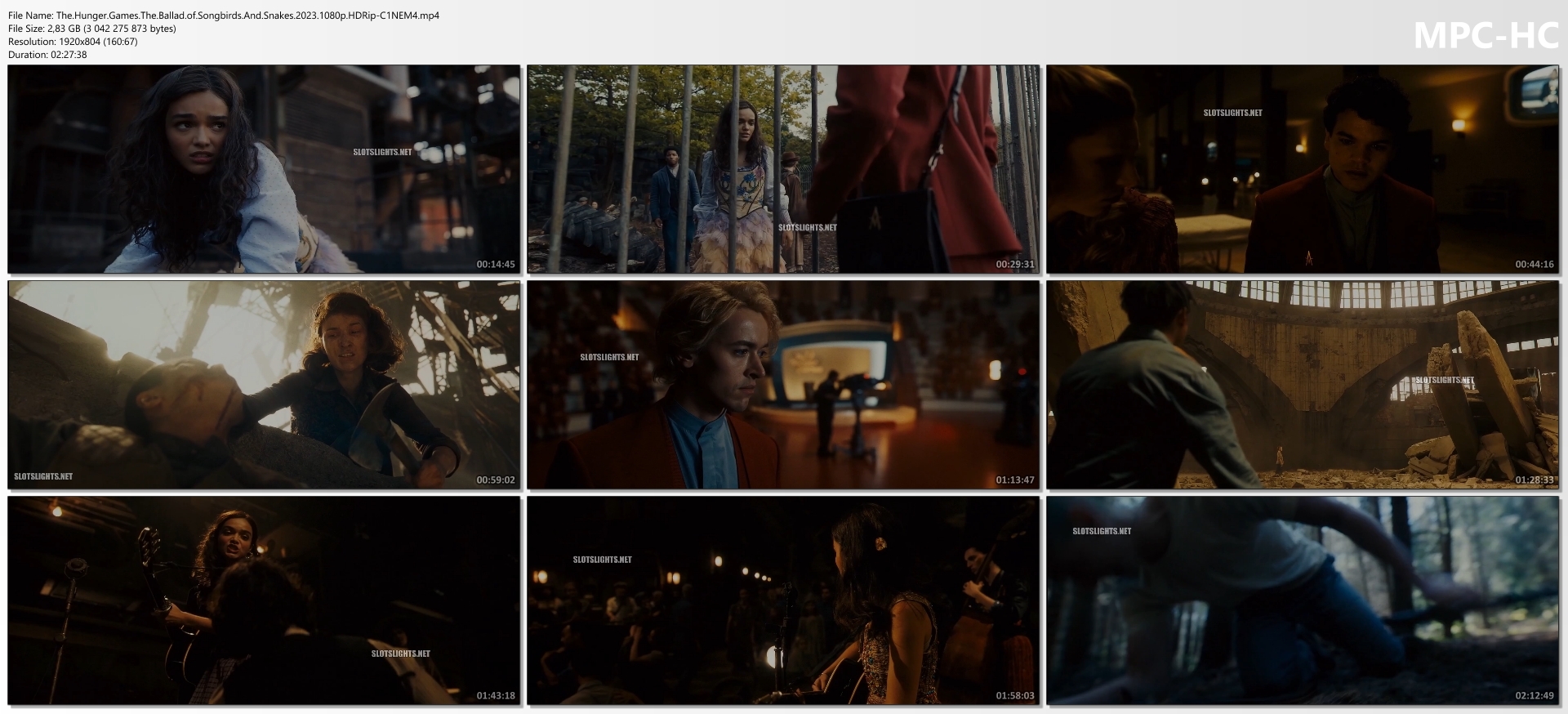Click the 01:13:47 timestamp label
1568x714 pixels.
pyautogui.click(x=1015, y=480)
